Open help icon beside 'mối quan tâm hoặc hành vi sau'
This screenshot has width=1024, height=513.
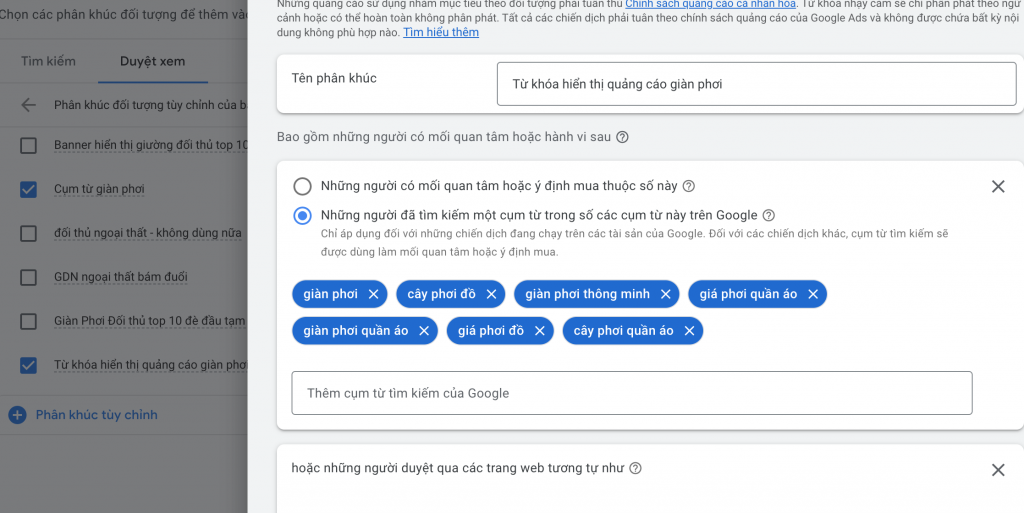(x=622, y=137)
